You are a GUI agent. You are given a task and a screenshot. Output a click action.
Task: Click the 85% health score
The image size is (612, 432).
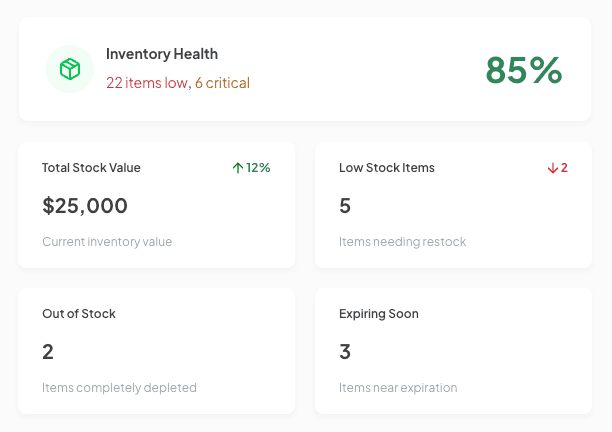click(524, 70)
